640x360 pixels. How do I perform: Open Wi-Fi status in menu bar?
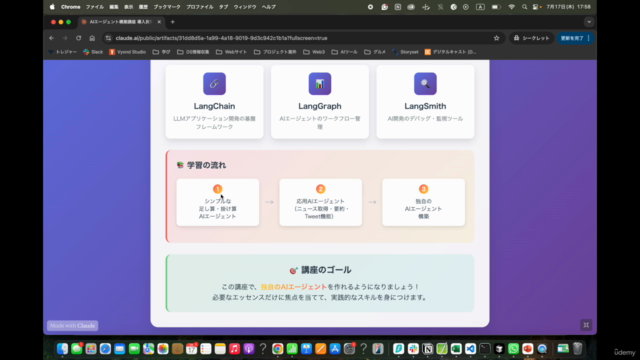click(511, 7)
